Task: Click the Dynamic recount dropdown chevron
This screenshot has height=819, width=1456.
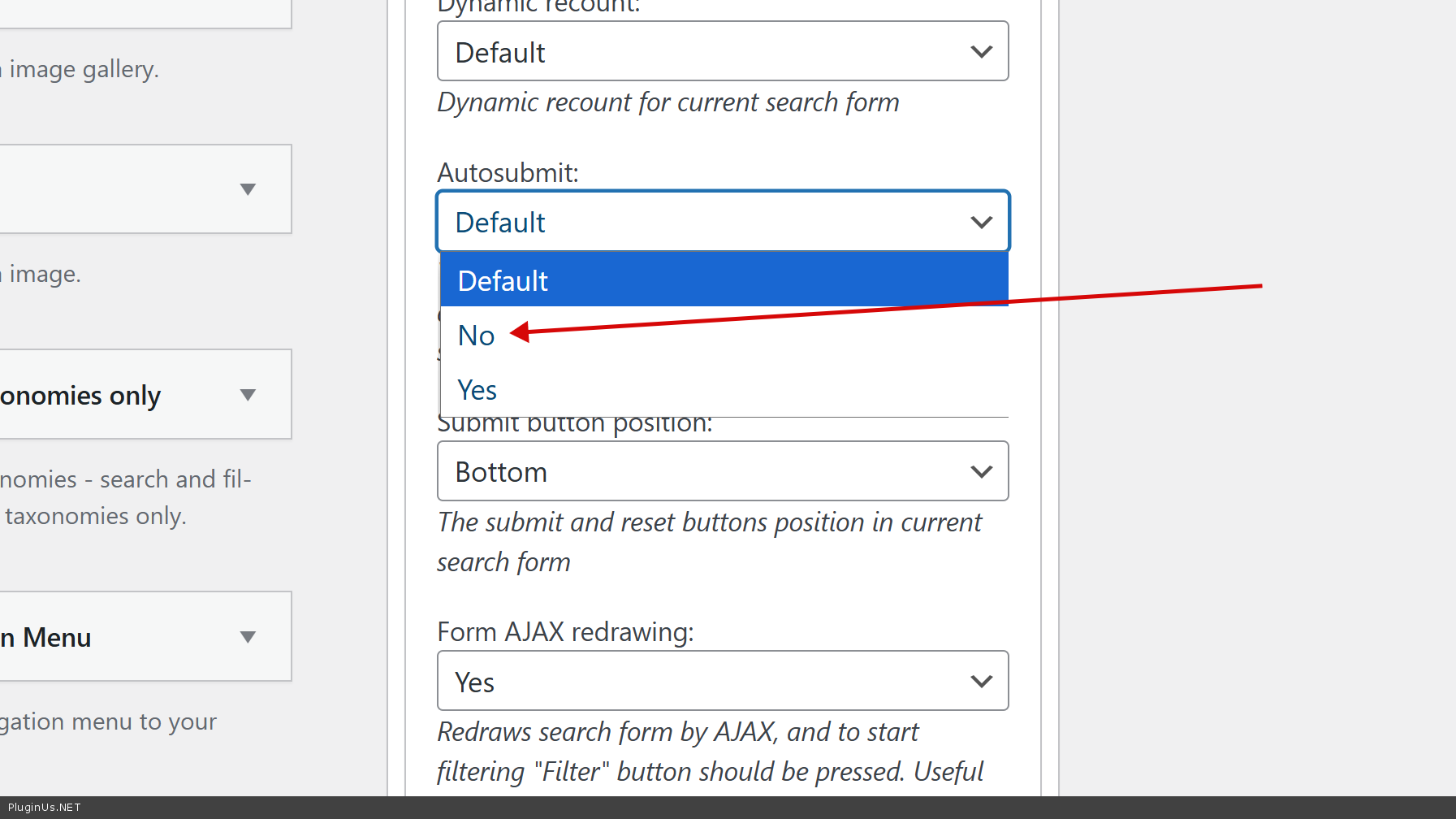Action: pos(981,52)
